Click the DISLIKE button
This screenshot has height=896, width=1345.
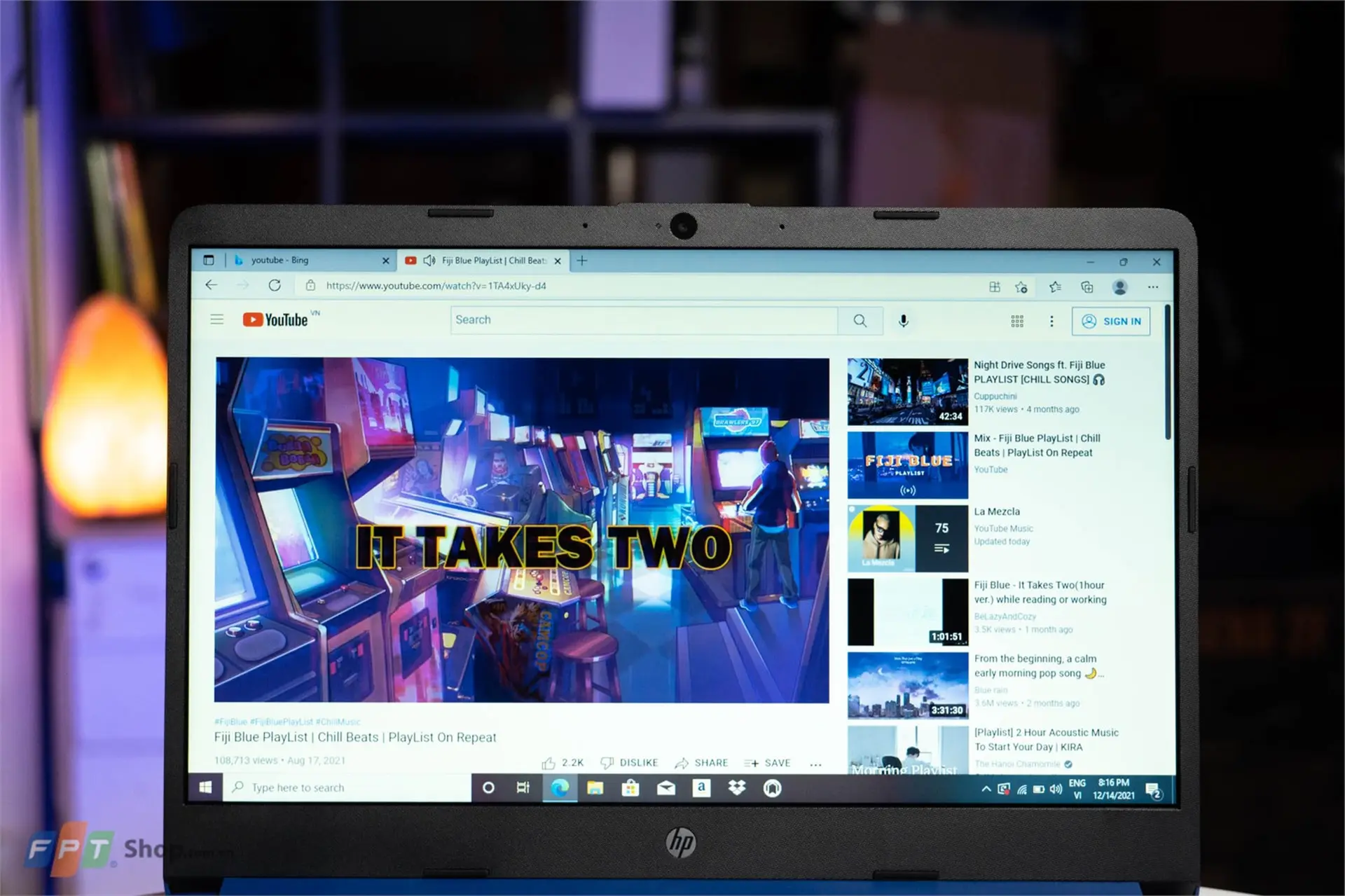(629, 763)
